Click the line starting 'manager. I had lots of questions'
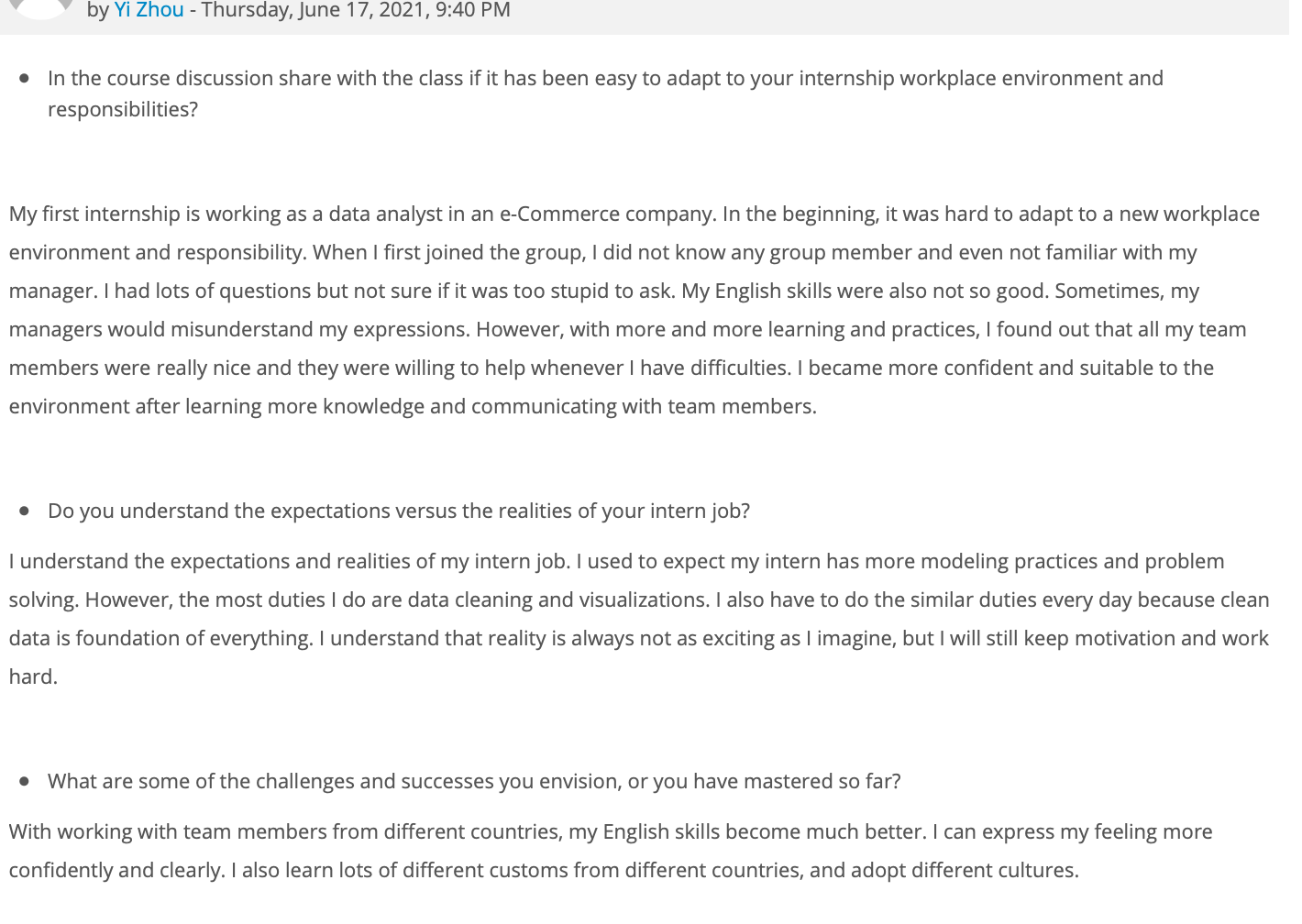The width and height of the screenshot is (1302, 924). 604,291
